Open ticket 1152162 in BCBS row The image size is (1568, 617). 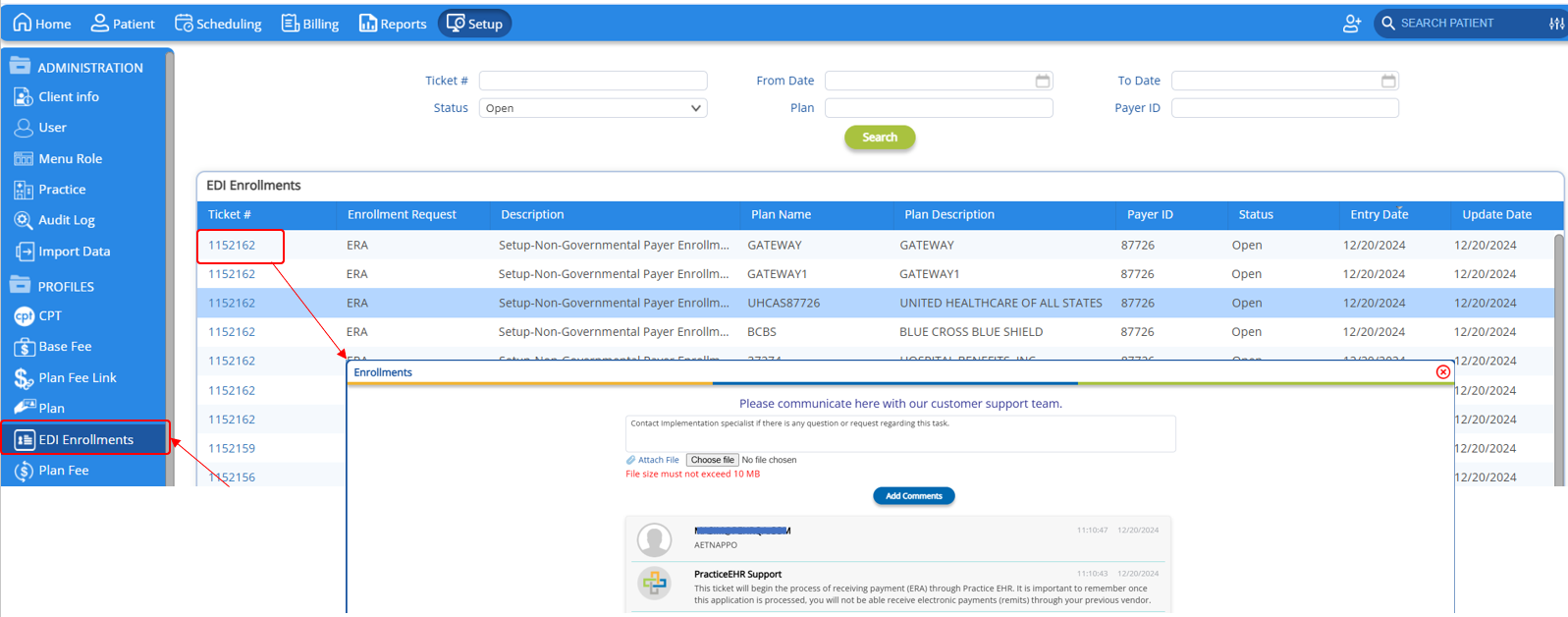[x=232, y=332]
